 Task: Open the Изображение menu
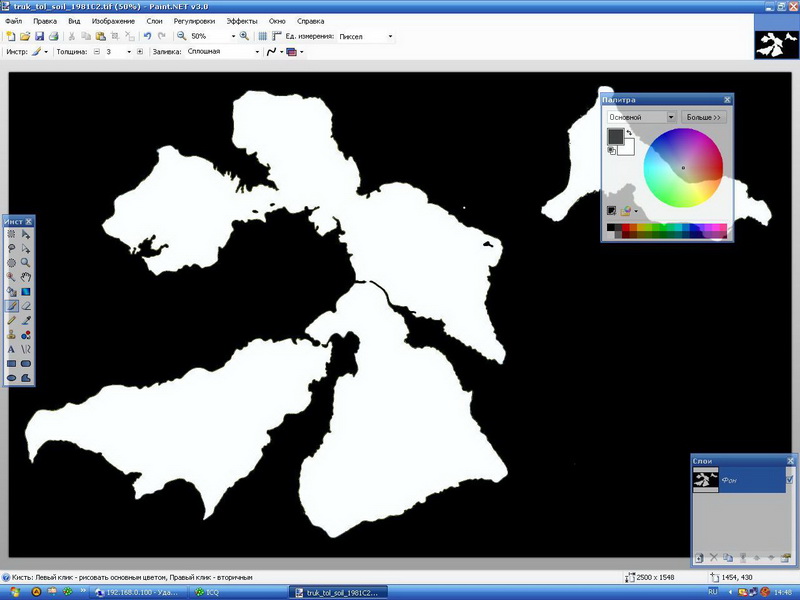(113, 21)
